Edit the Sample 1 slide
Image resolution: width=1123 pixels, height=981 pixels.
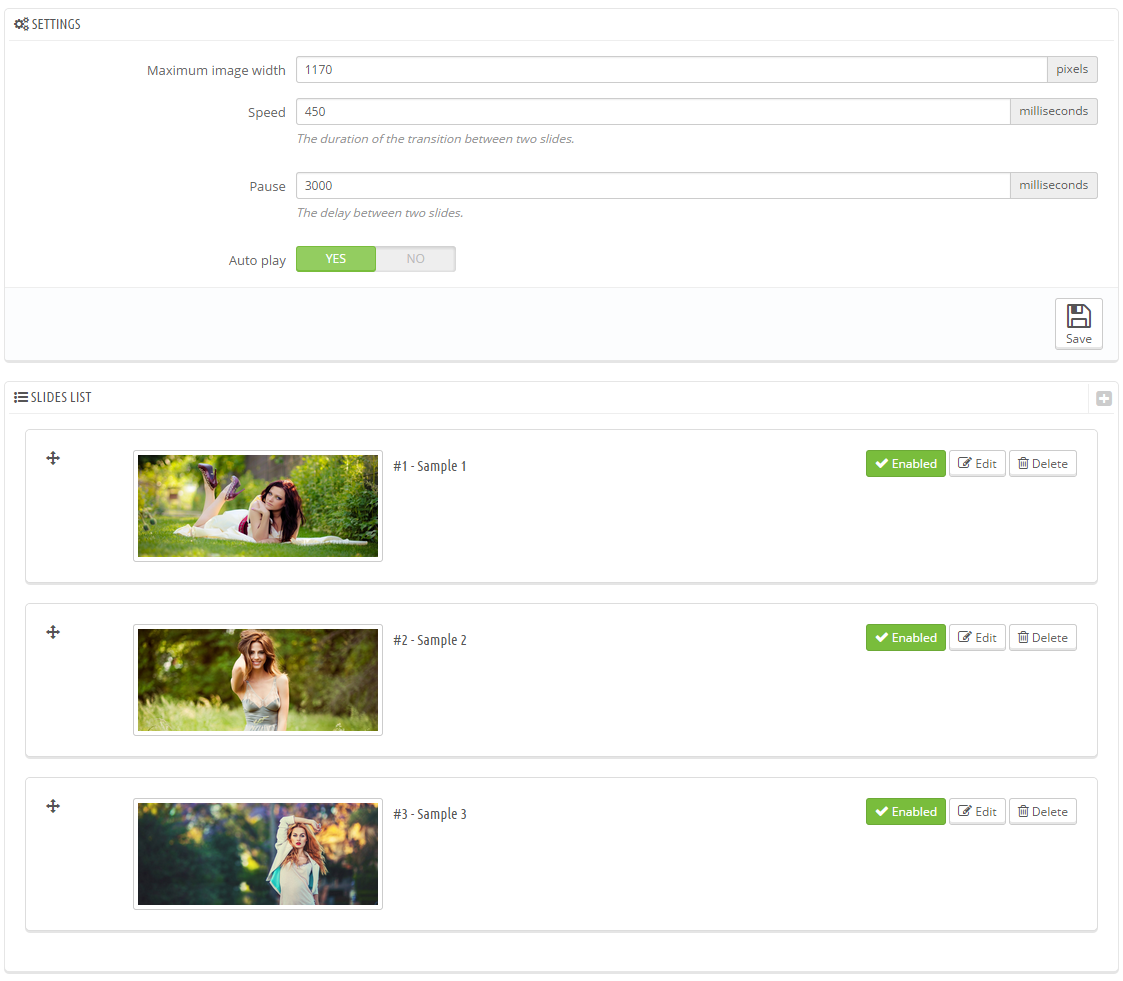978,464
